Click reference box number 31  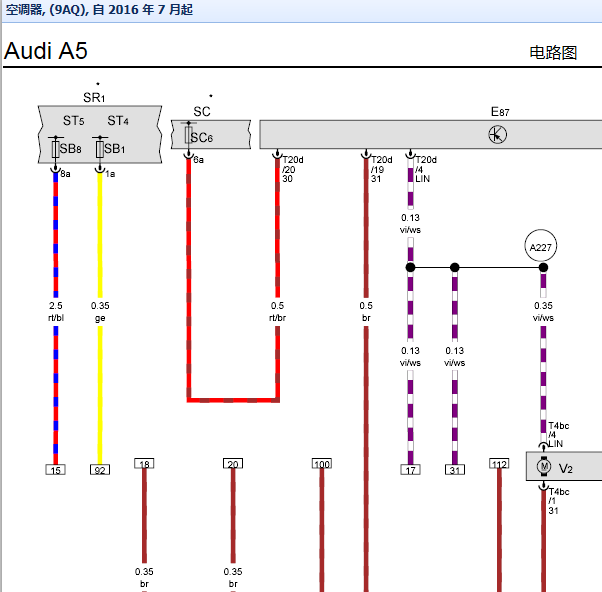[455, 470]
